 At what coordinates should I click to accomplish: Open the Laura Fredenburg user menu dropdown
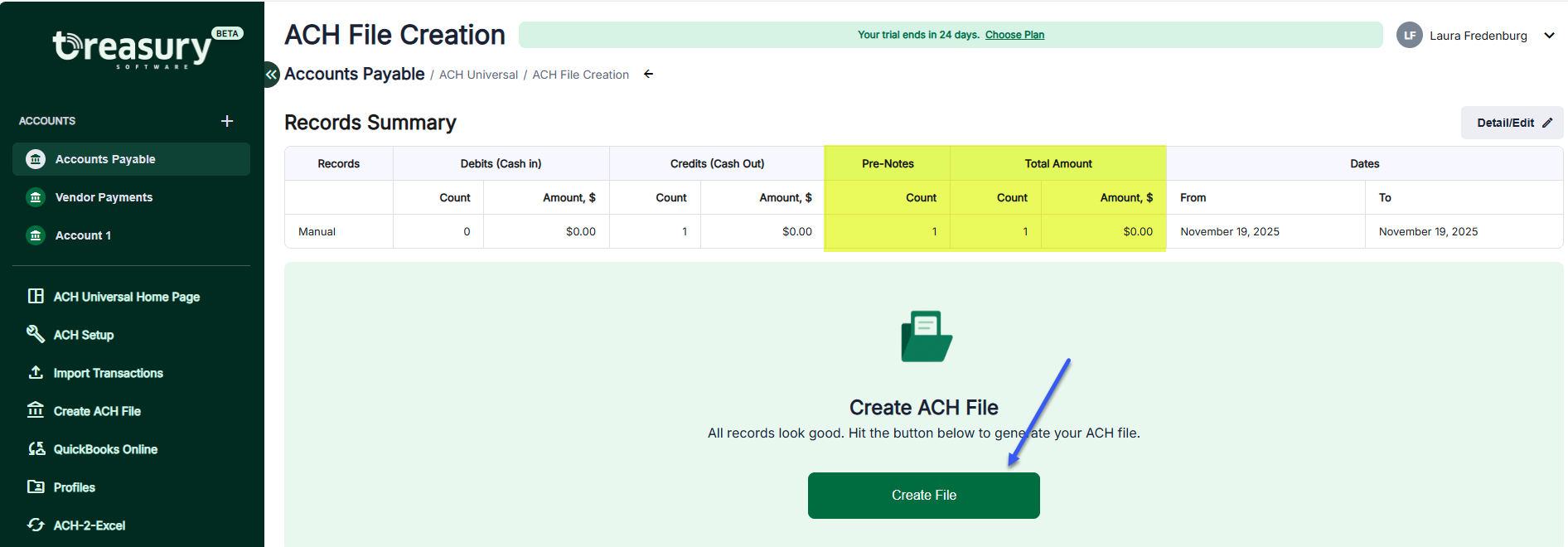pyautogui.click(x=1549, y=36)
